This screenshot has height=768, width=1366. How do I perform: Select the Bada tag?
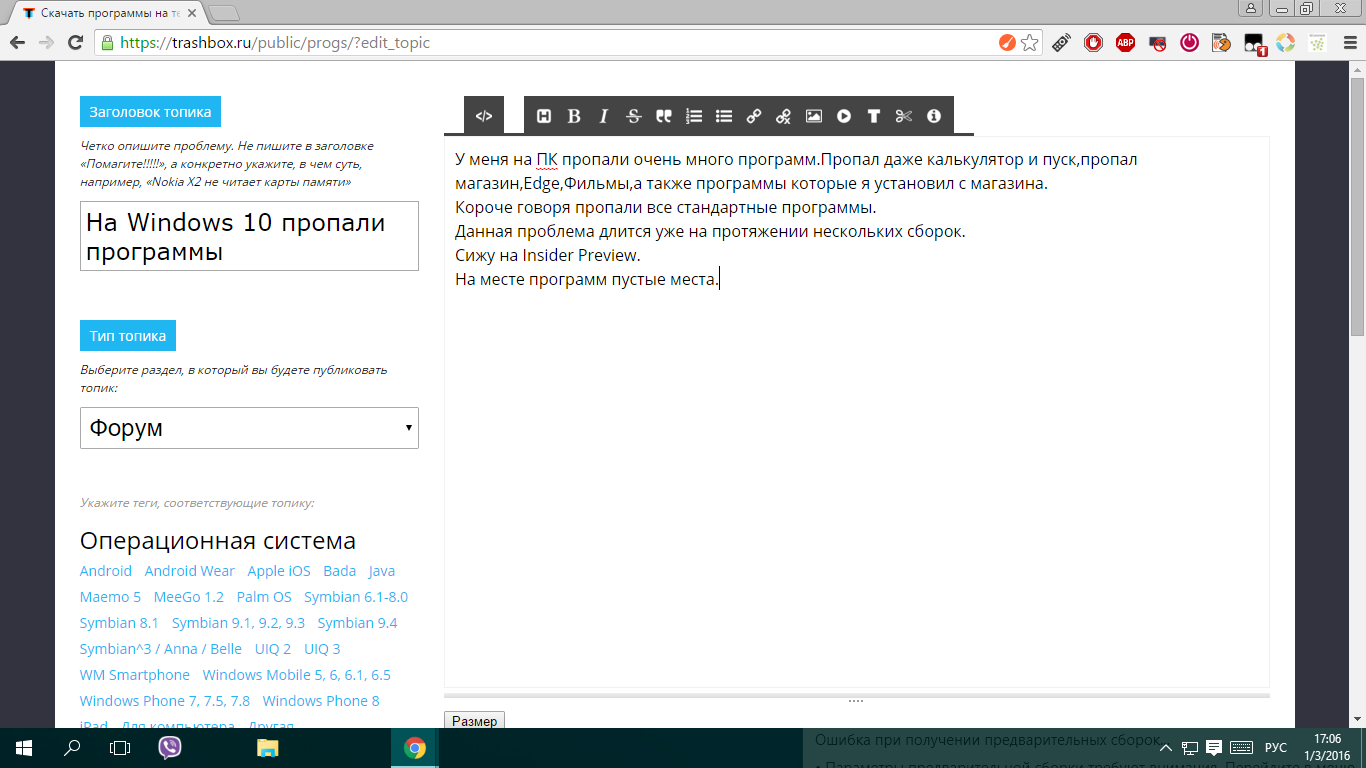[x=340, y=571]
